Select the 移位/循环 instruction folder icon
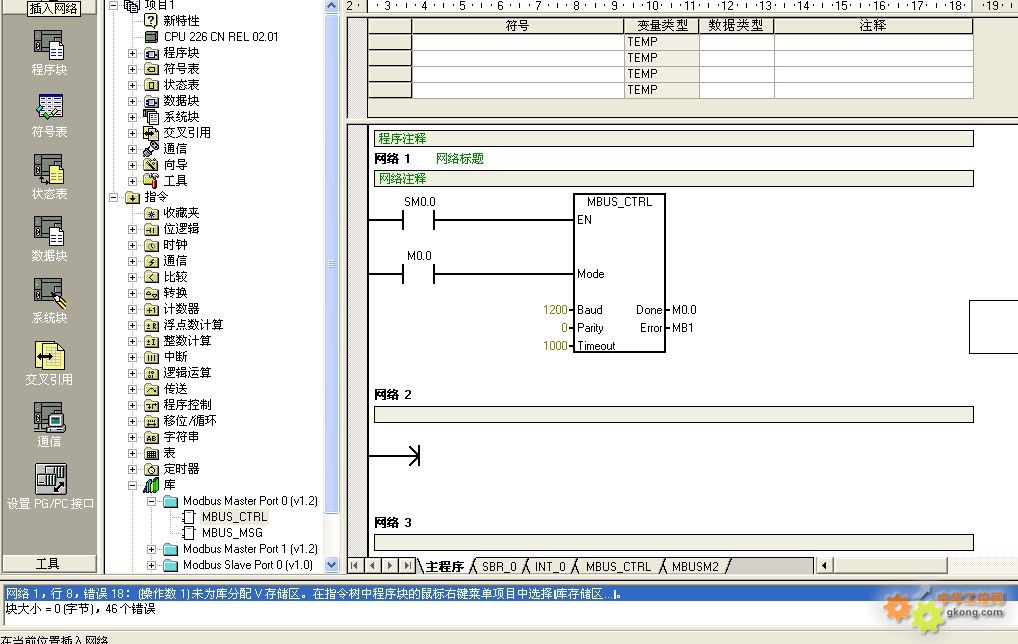This screenshot has height=644, width=1018. coord(151,421)
